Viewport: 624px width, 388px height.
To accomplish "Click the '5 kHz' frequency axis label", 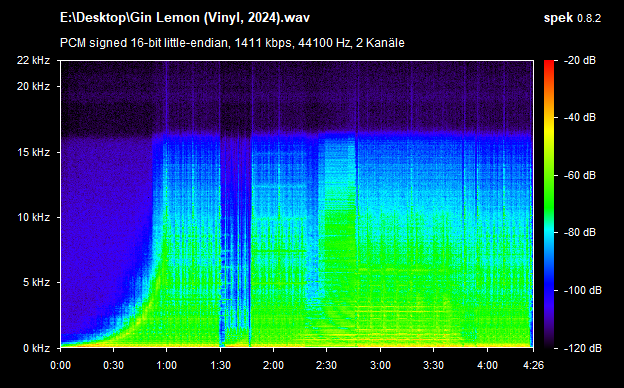I will click(x=36, y=283).
